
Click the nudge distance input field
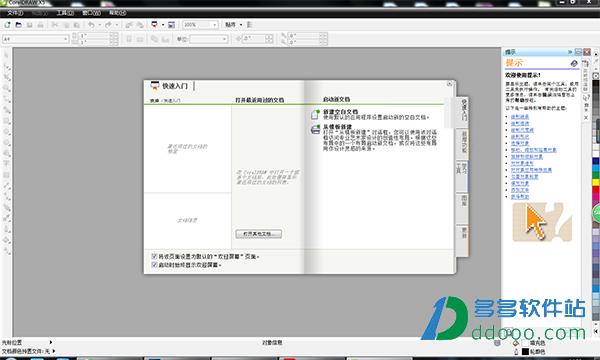(x=254, y=39)
